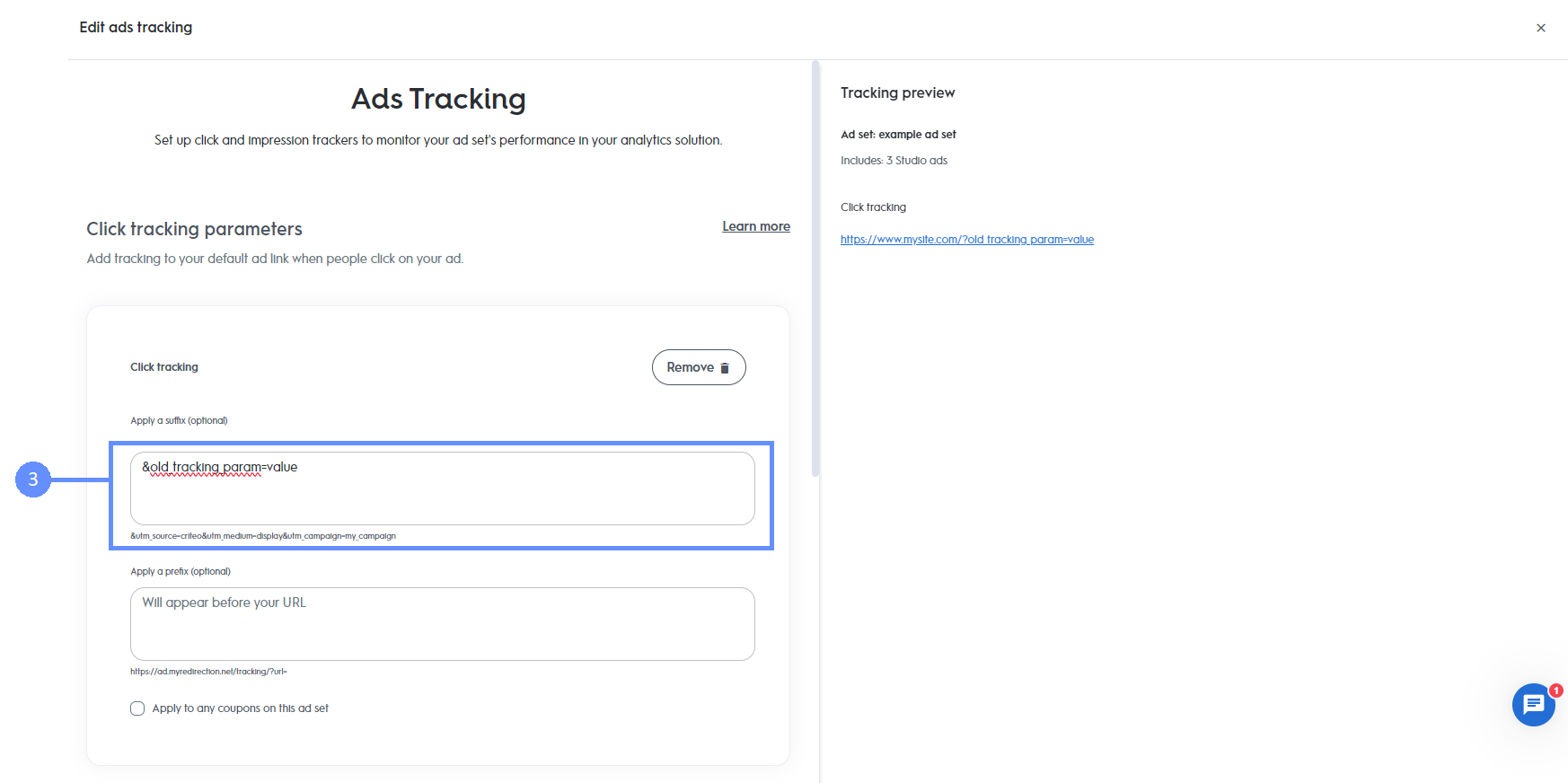Click the "Edit ads tracking" title

136,27
